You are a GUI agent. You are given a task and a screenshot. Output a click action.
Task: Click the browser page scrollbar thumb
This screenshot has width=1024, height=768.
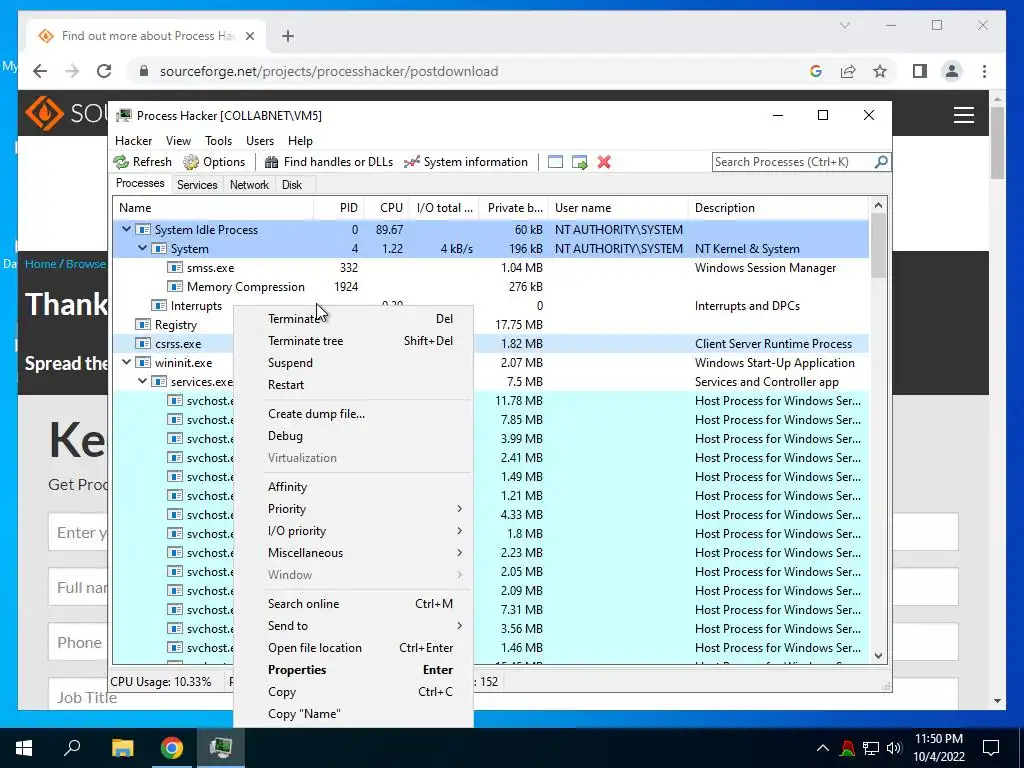click(997, 142)
